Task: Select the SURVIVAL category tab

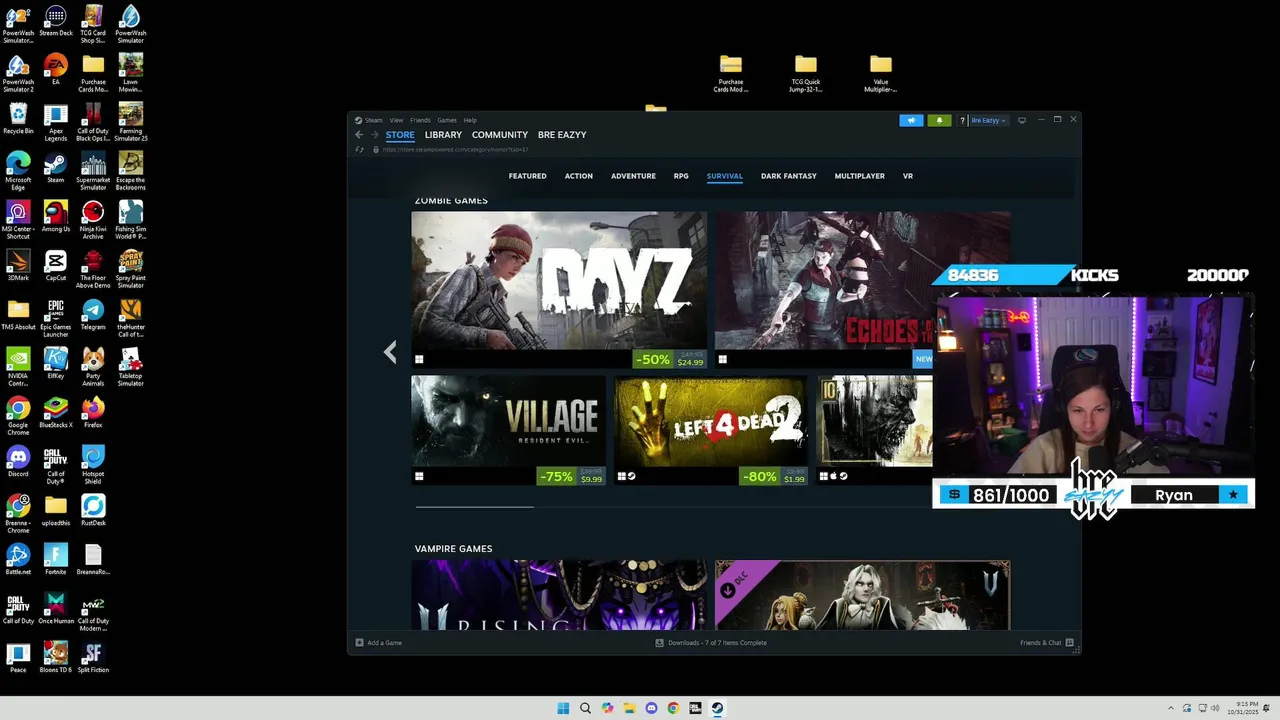Action: pos(725,176)
